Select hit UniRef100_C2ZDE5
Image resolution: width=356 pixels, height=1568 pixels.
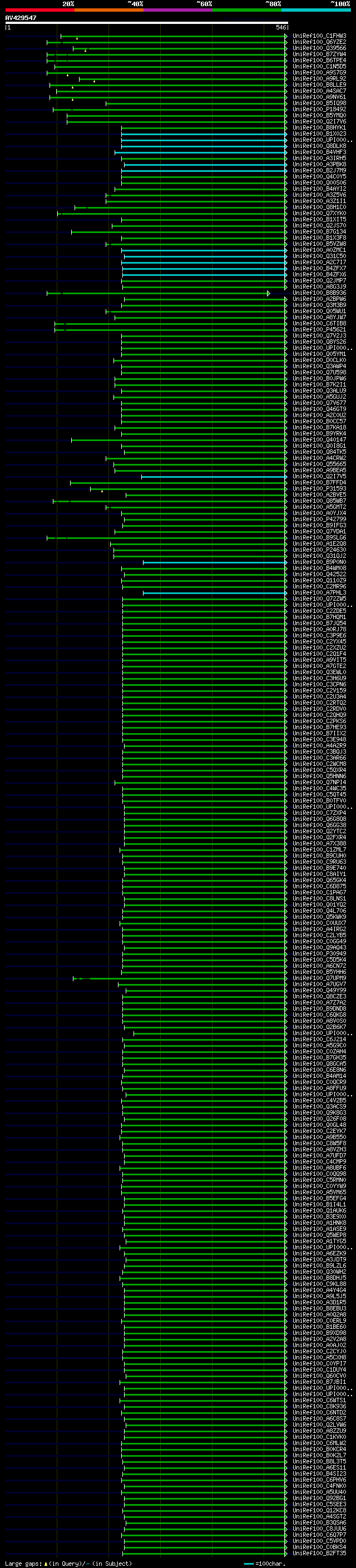click(319, 611)
